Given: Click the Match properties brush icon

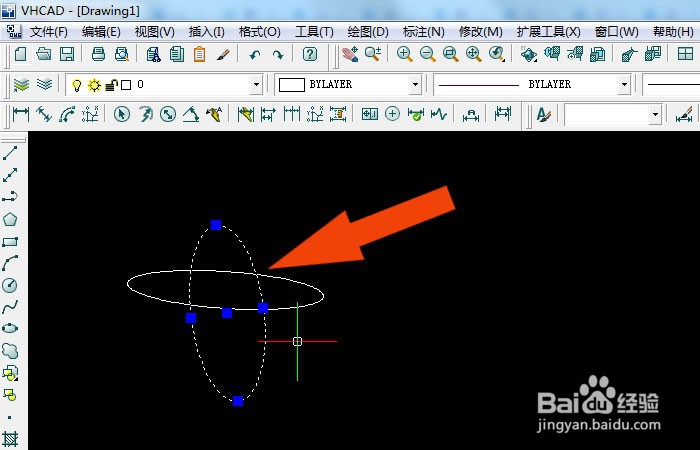Looking at the screenshot, I should coord(223,54).
